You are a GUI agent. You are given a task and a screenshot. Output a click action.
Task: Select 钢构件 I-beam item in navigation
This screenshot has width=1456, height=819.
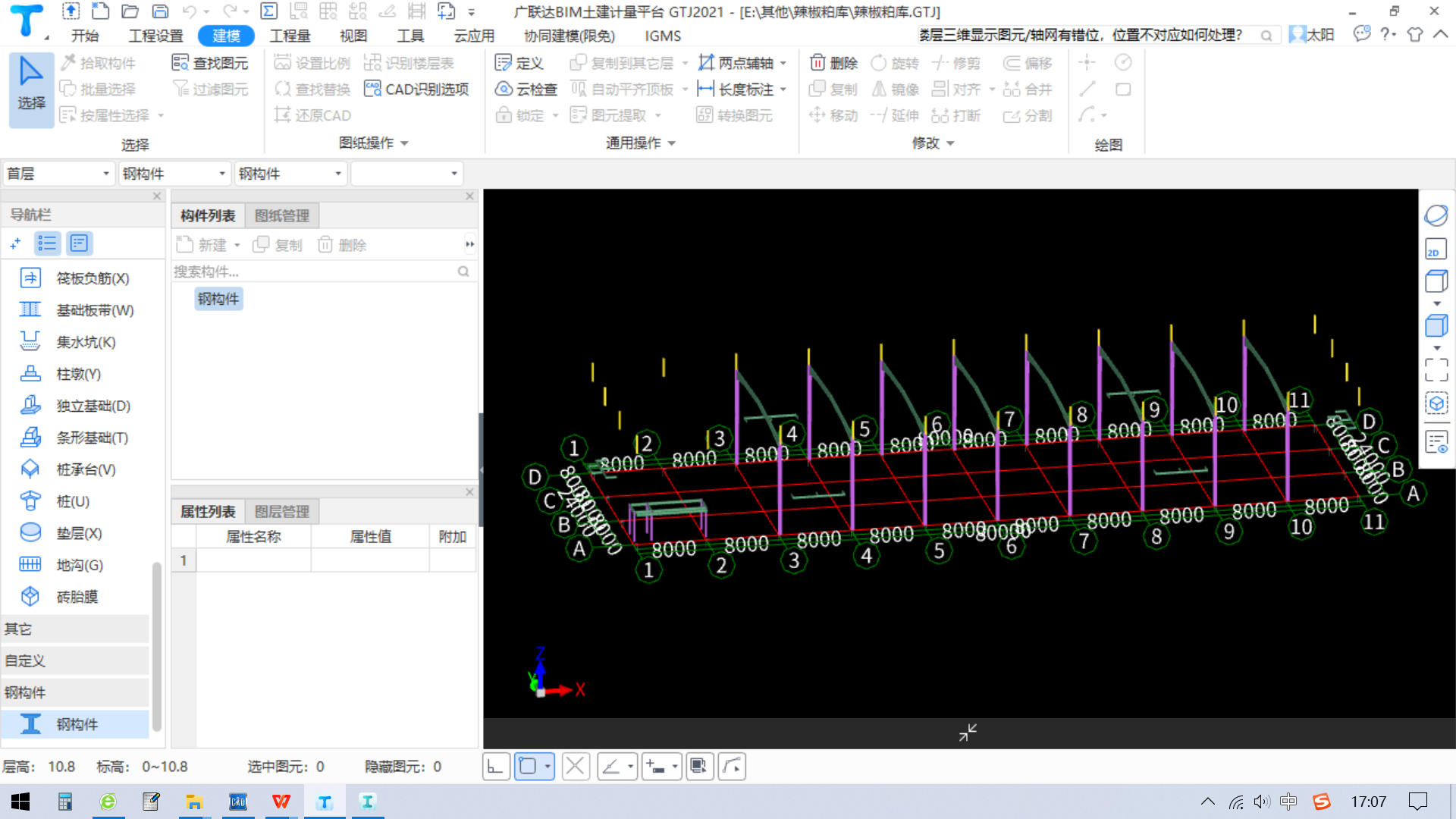[x=76, y=724]
